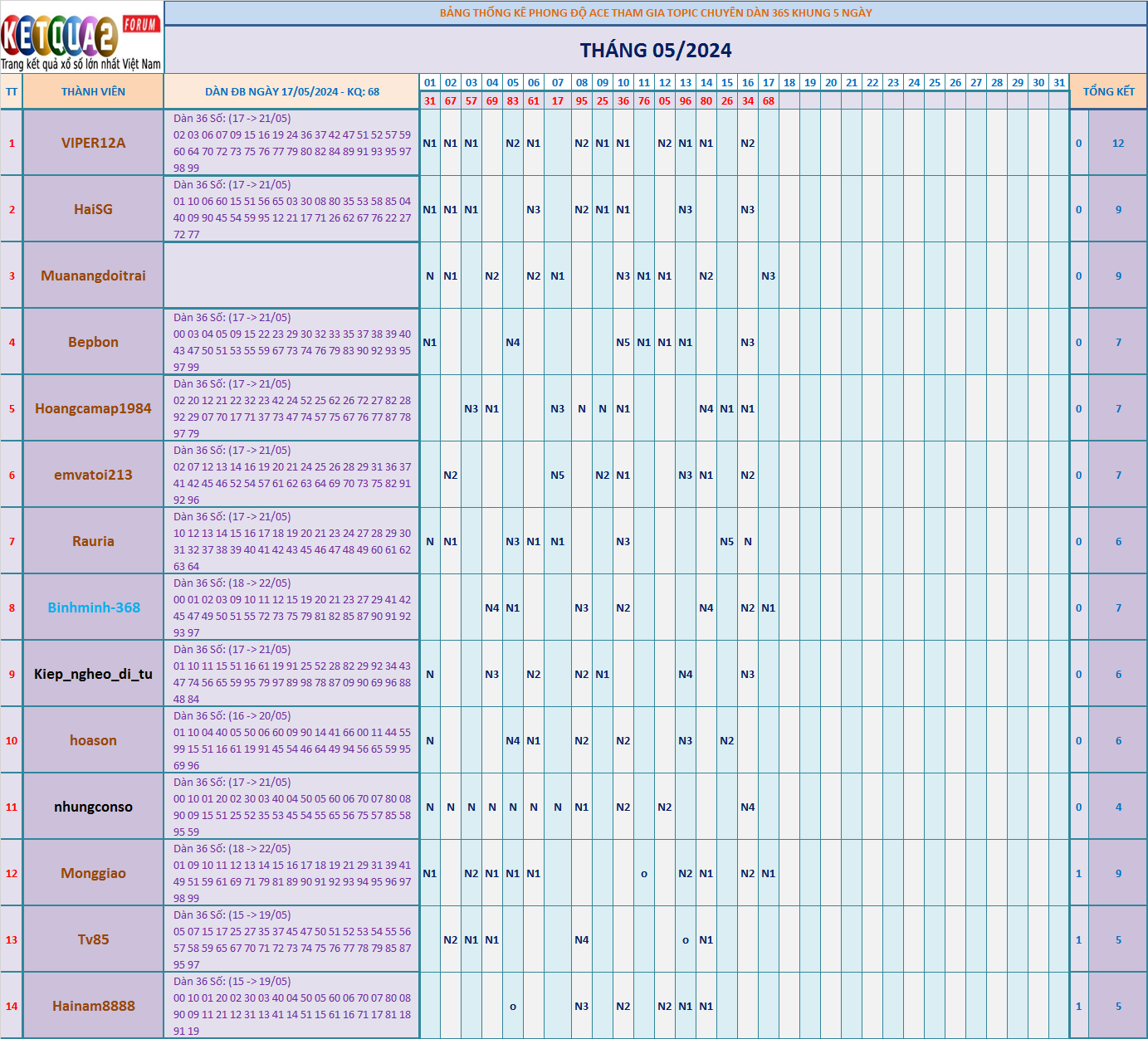The image size is (1148, 1039).
Task: Click Tv85's o cell on day 13
Action: click(686, 939)
